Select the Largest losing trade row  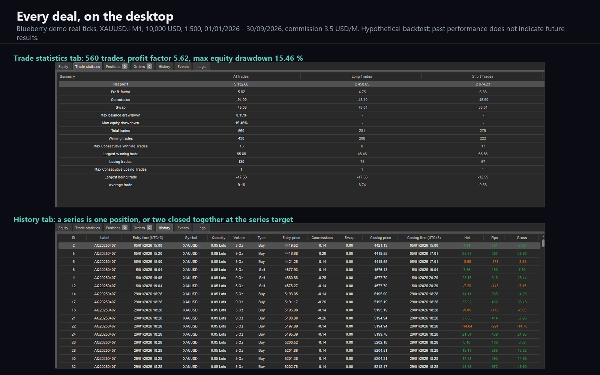click(301, 177)
